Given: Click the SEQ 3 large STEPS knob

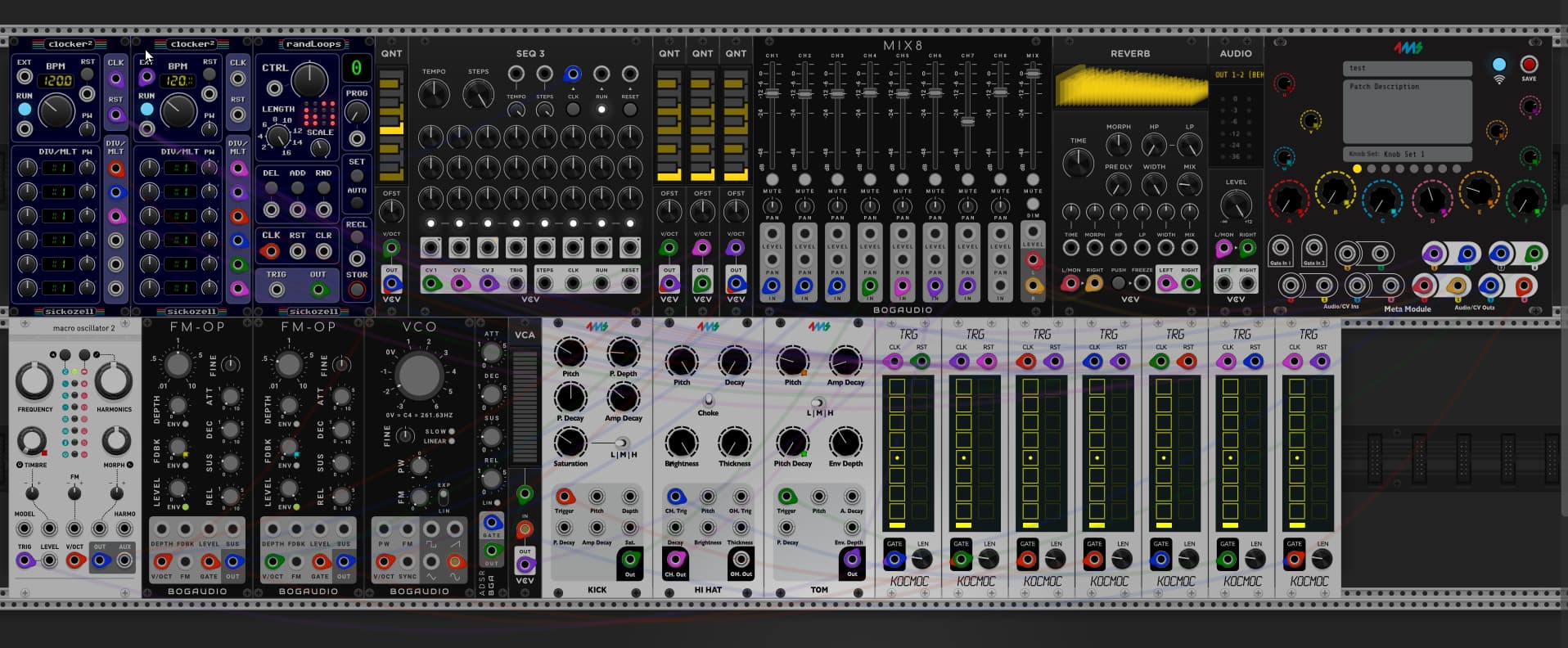Looking at the screenshot, I should [x=478, y=94].
